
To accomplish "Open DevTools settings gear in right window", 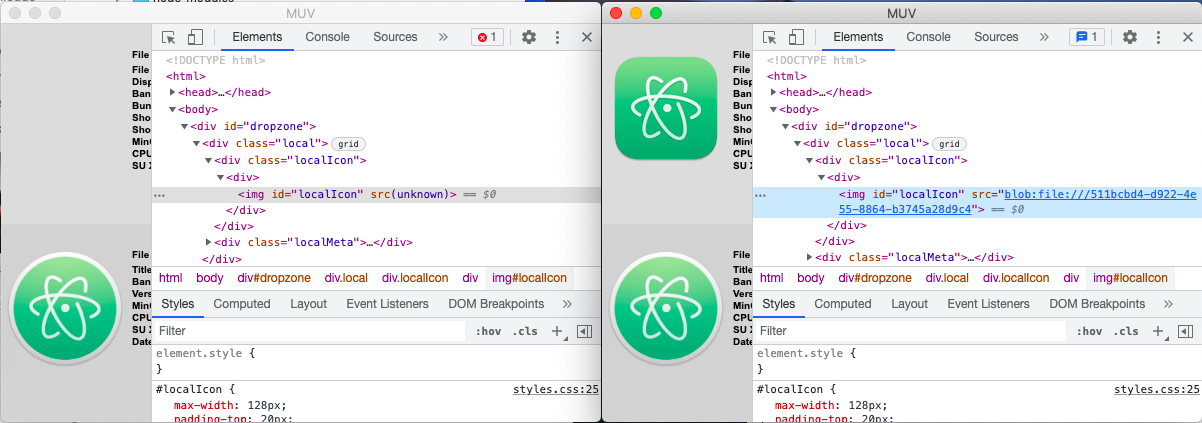I will point(1130,37).
